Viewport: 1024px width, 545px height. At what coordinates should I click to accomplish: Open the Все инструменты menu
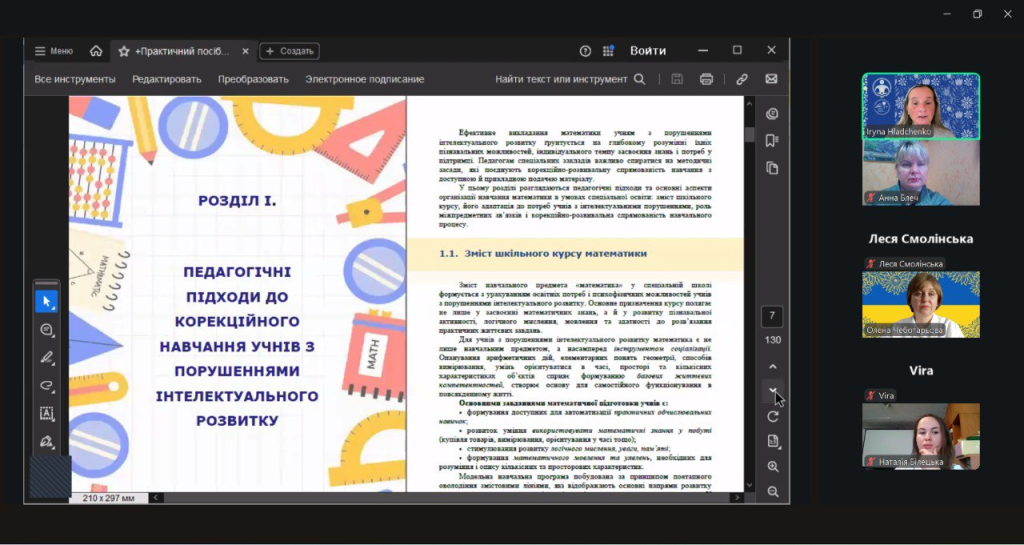click(75, 79)
